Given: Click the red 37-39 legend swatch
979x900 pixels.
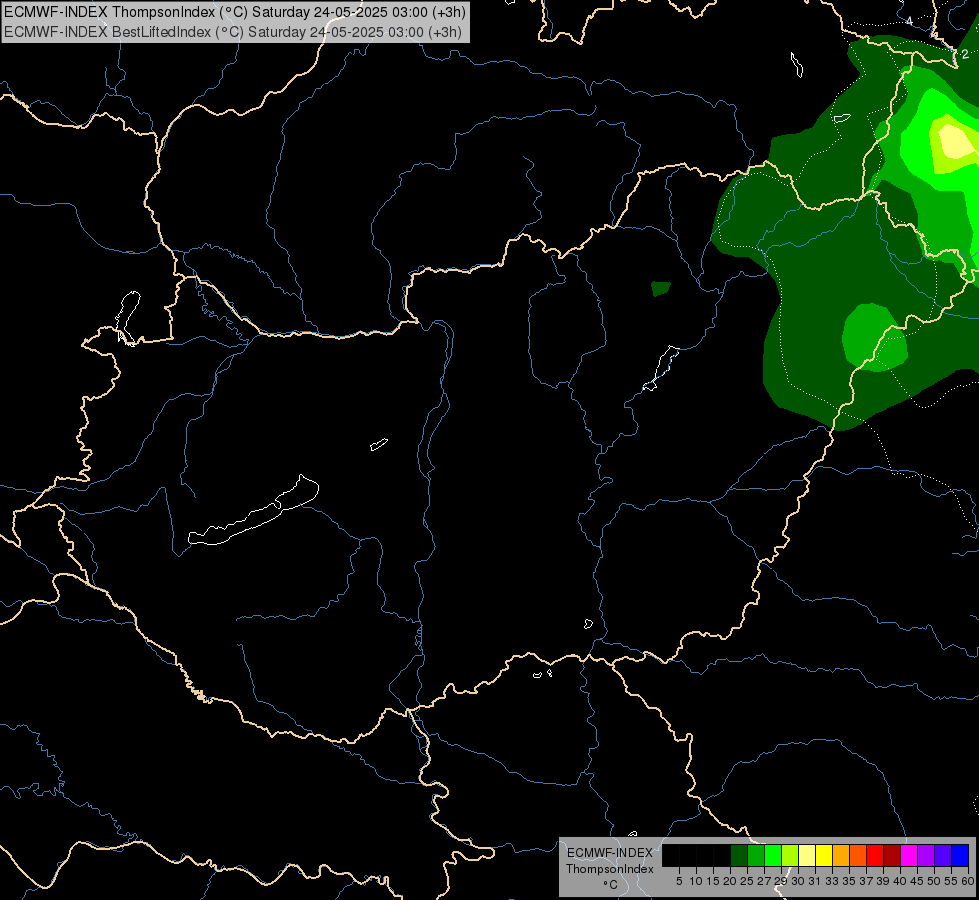Looking at the screenshot, I should coord(875,855).
